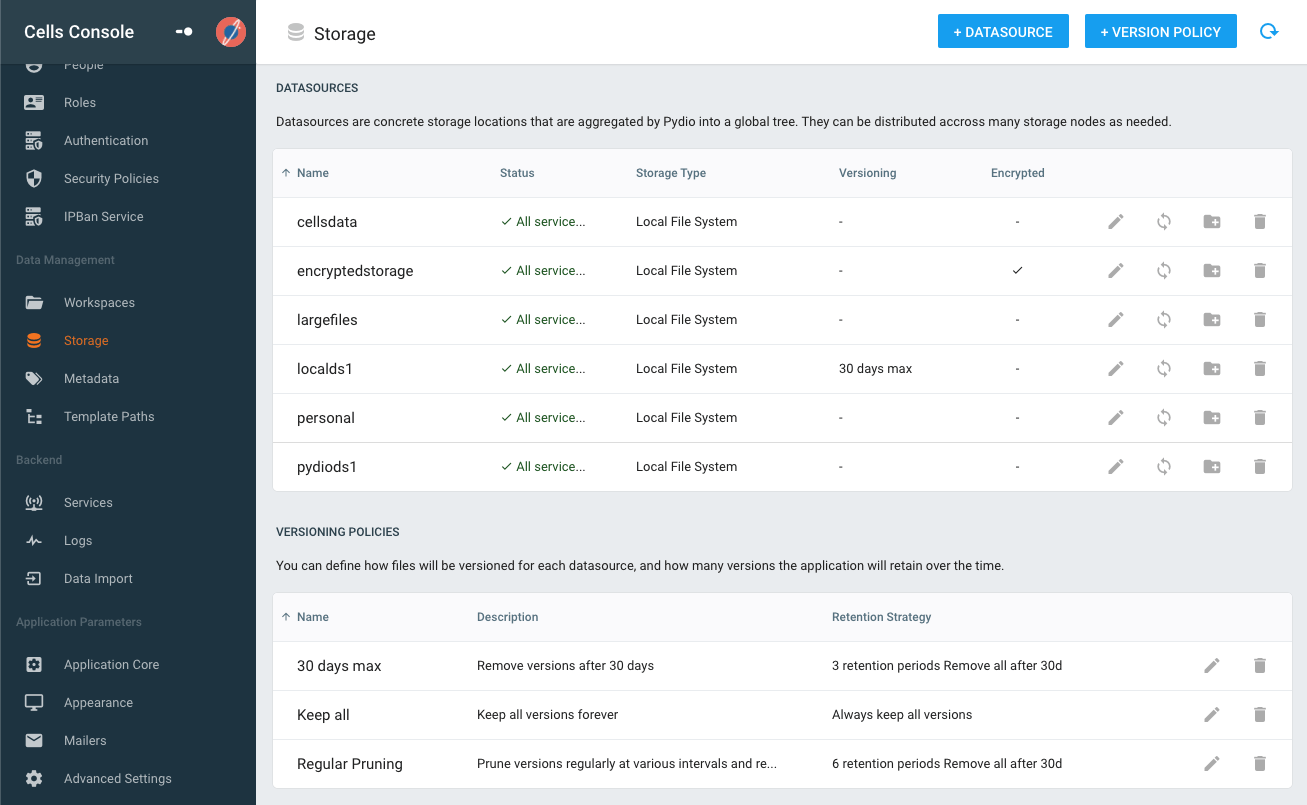Image resolution: width=1307 pixels, height=805 pixels.
Task: Select the pydiods1 datasource name
Action: pos(327,467)
